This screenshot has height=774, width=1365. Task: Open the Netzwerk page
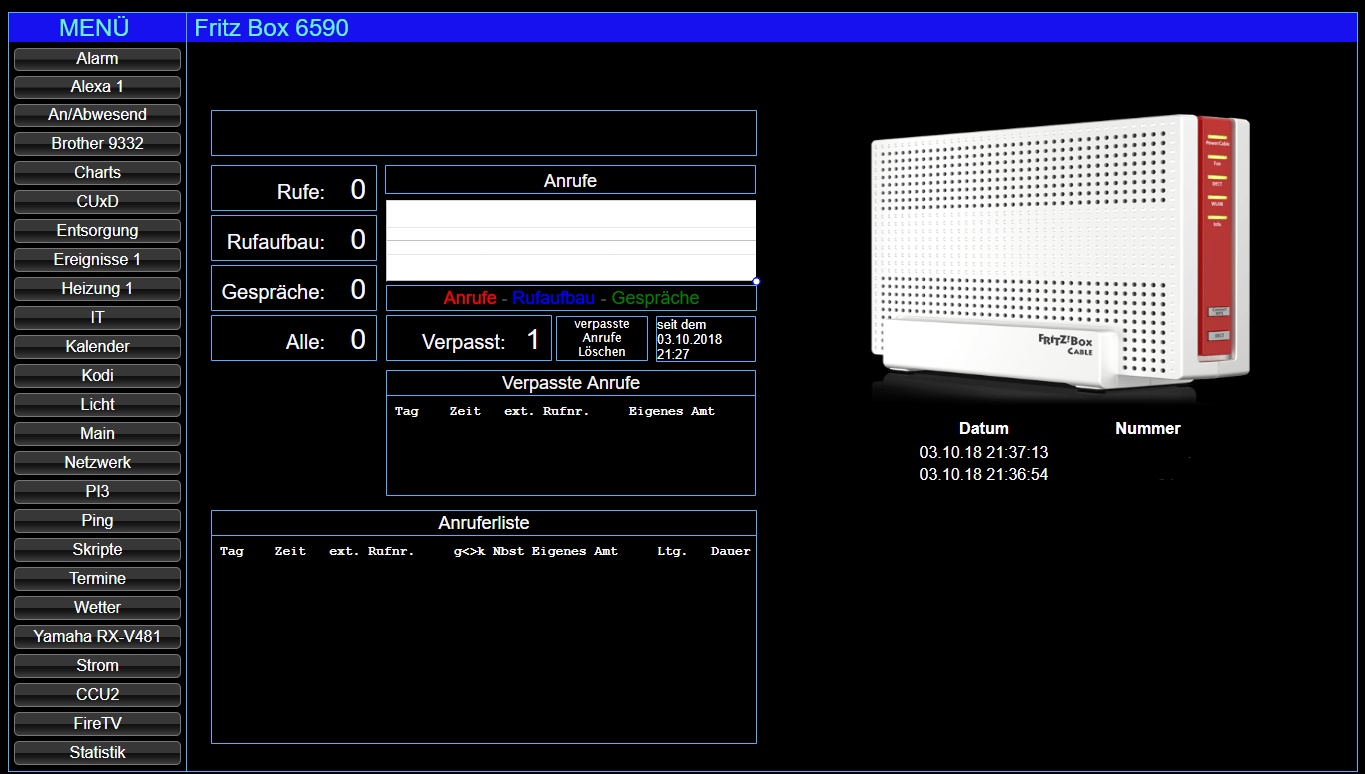click(x=97, y=463)
